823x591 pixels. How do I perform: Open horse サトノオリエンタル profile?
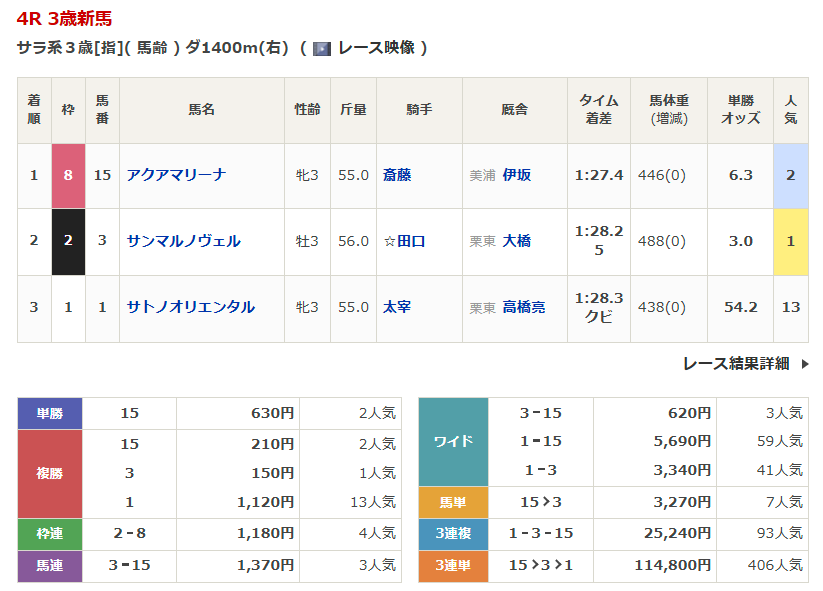[x=190, y=307]
